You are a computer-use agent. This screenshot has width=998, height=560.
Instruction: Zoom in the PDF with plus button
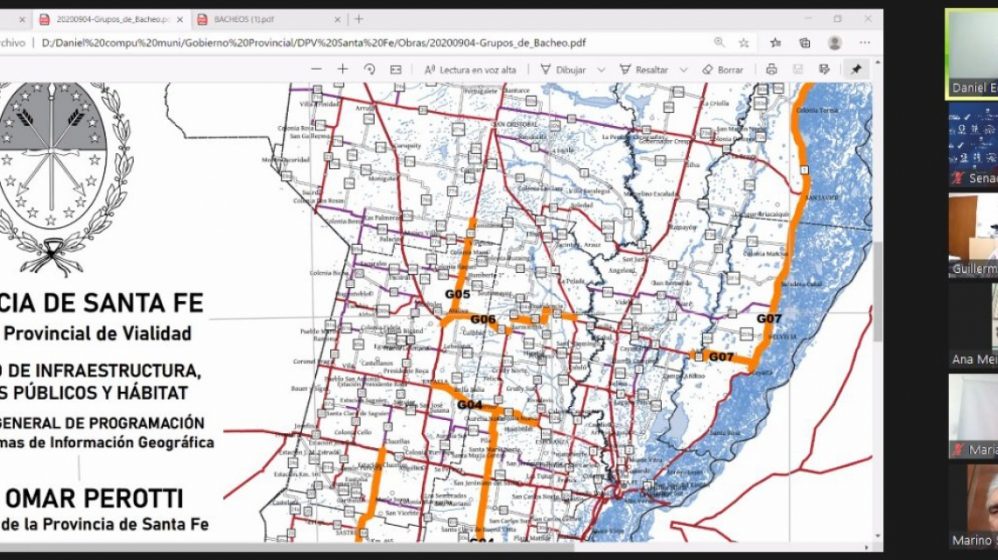click(x=343, y=69)
